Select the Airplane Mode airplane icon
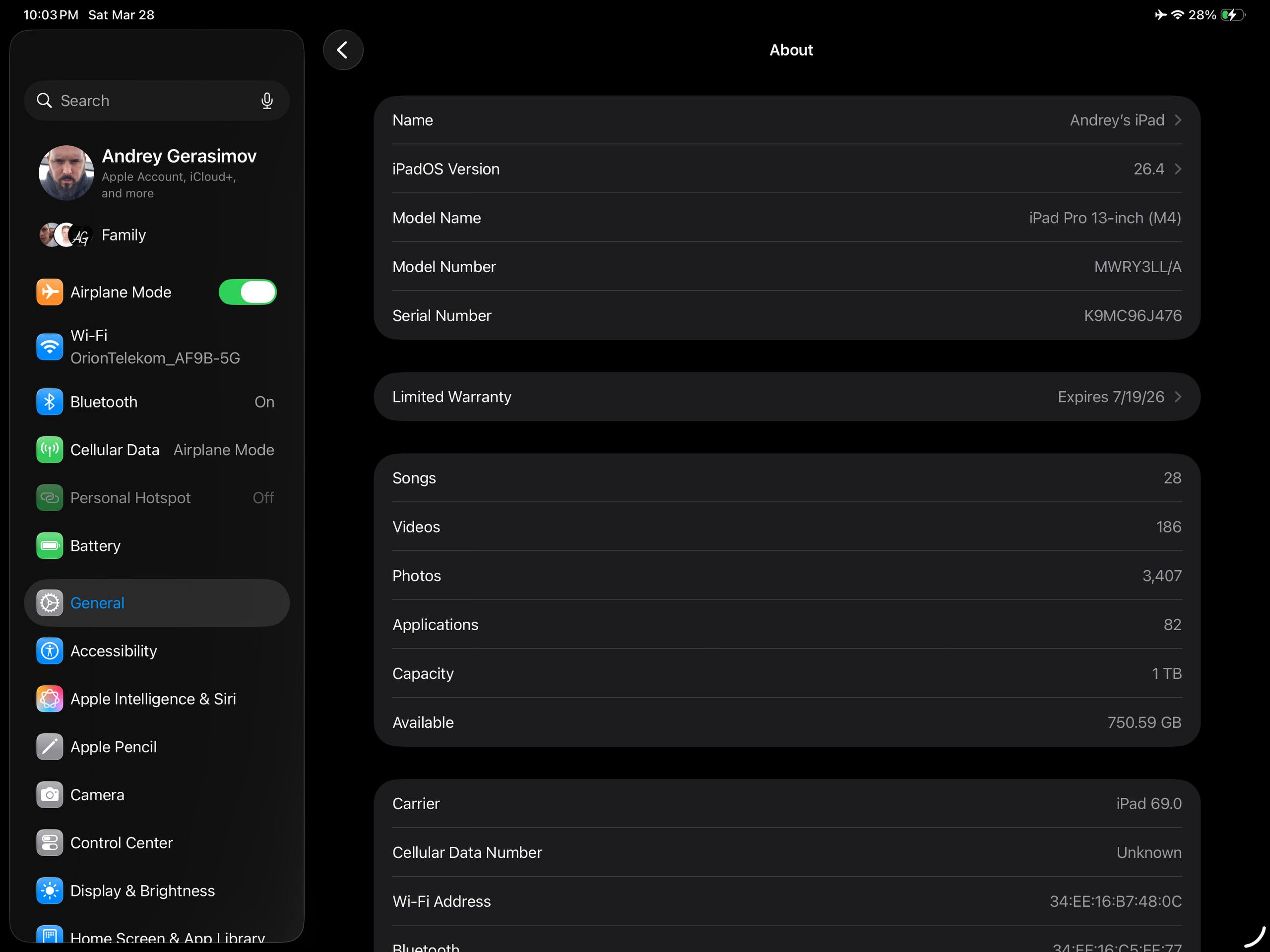 click(50, 292)
